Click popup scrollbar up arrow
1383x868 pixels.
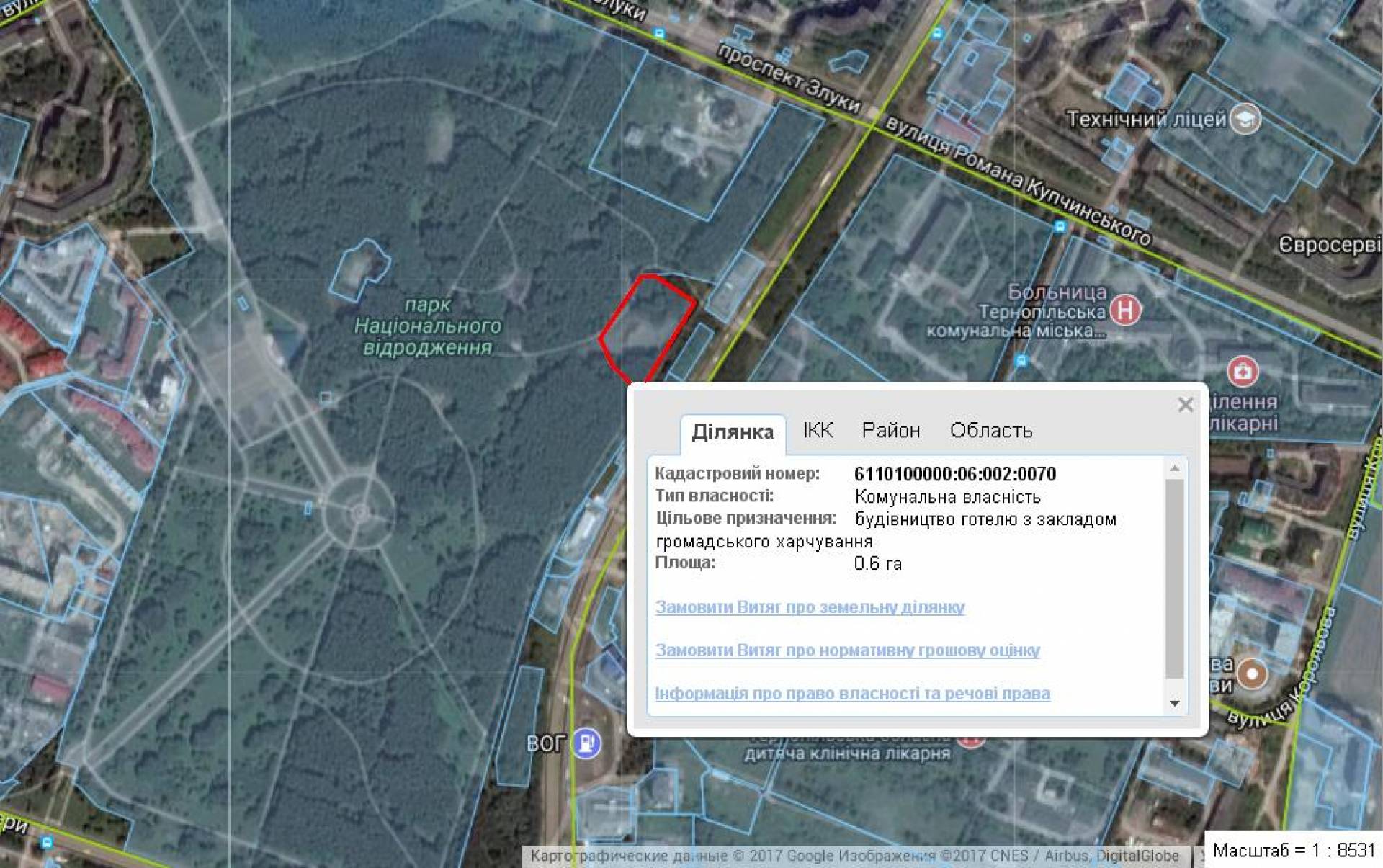coord(1175,469)
